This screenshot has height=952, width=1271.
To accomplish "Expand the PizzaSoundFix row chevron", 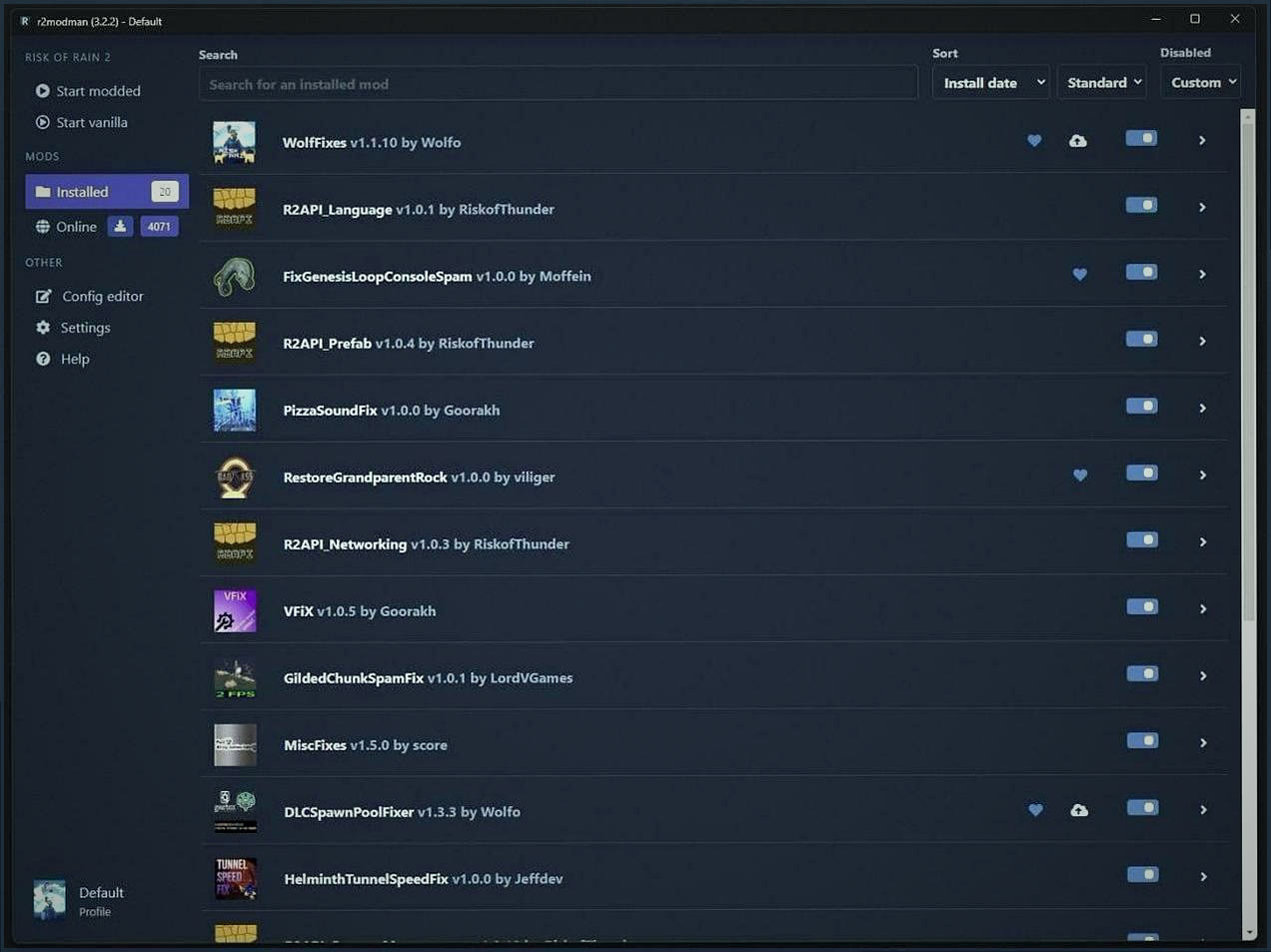I will [1202, 409].
